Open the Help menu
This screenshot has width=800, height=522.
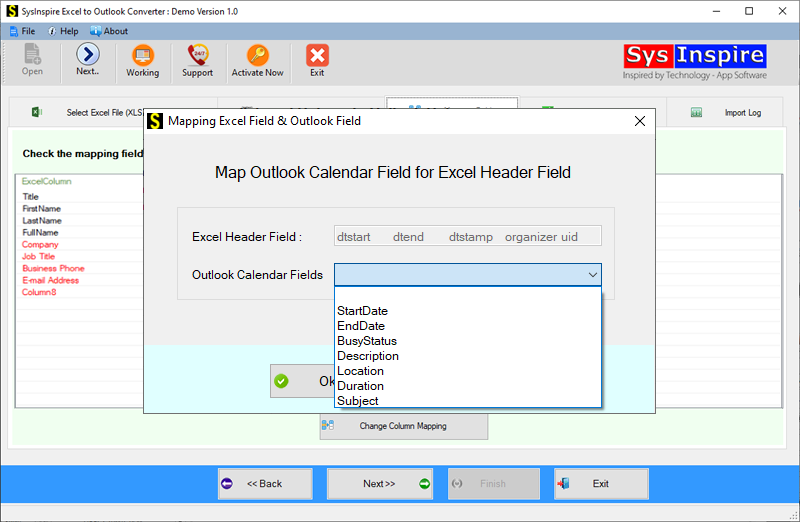click(63, 31)
